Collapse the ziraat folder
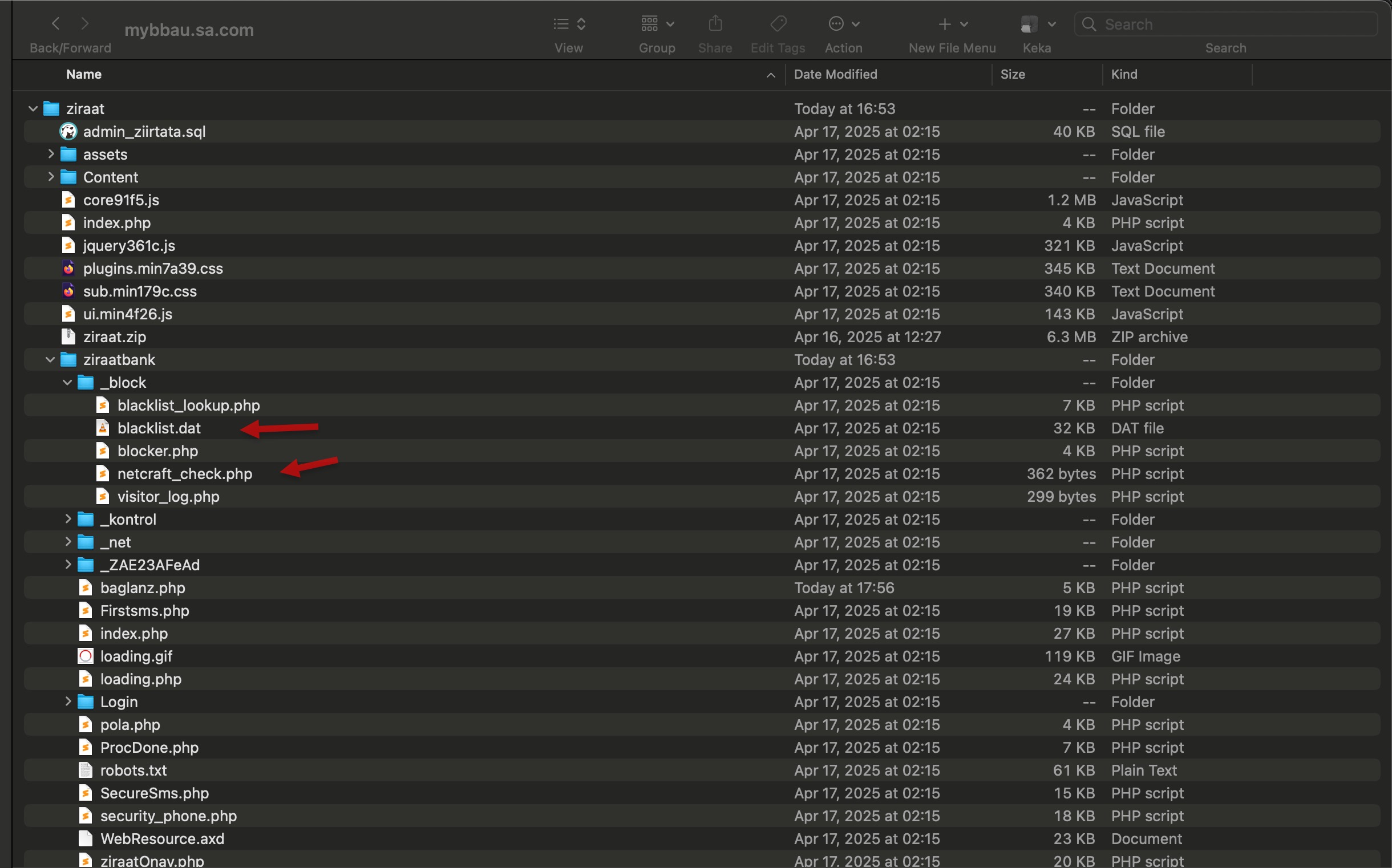The image size is (1392, 868). [33, 108]
